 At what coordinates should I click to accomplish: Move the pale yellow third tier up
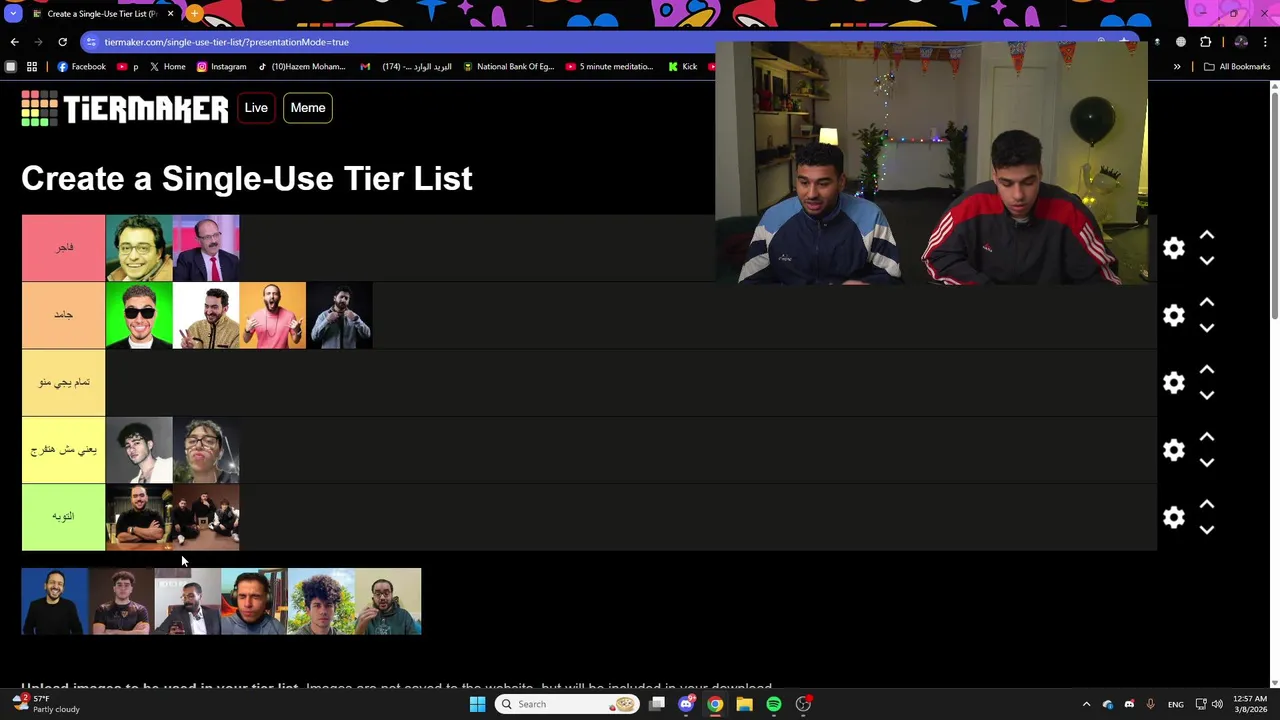(x=1207, y=370)
